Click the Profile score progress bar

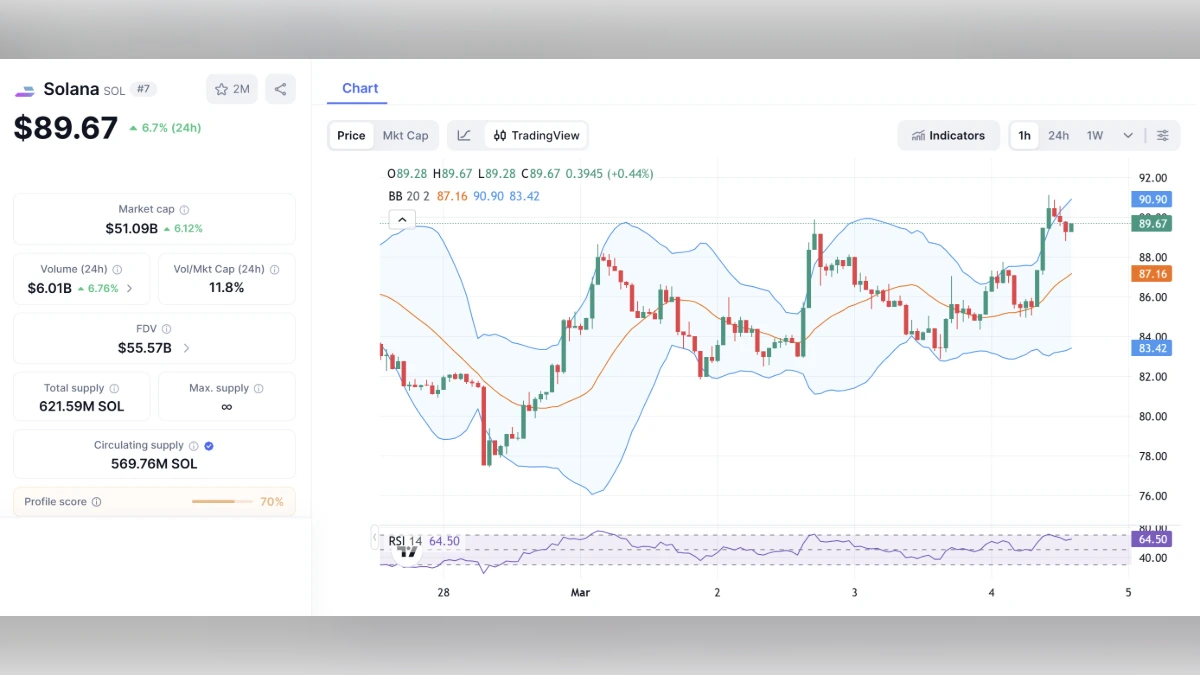pos(220,501)
